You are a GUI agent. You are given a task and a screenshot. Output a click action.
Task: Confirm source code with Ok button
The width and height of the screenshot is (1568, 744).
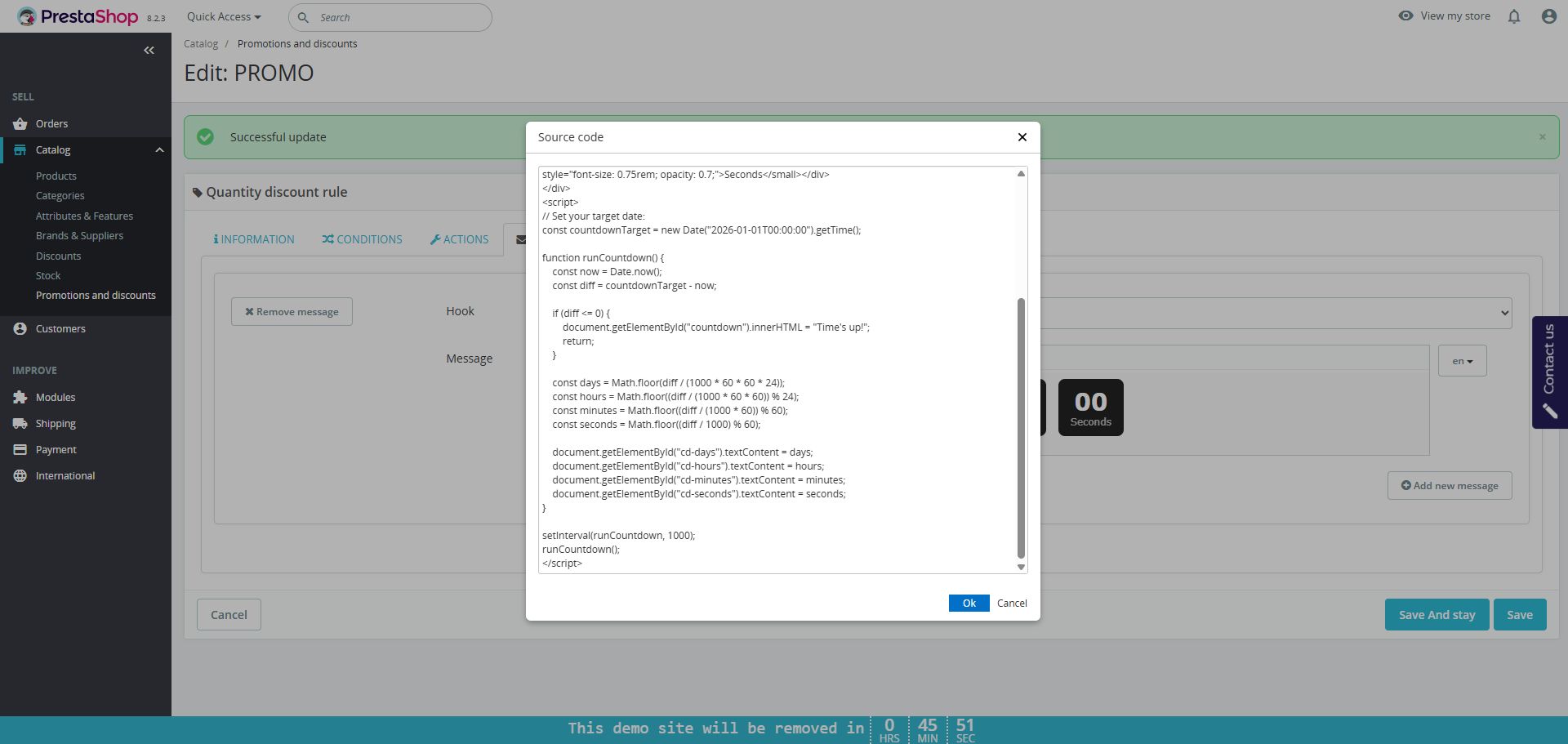click(x=969, y=603)
